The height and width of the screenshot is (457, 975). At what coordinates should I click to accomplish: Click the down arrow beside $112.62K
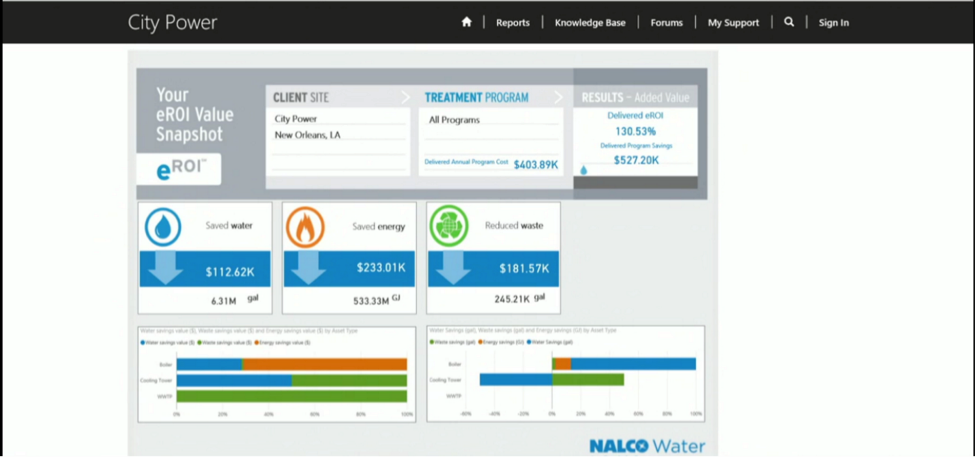(164, 268)
